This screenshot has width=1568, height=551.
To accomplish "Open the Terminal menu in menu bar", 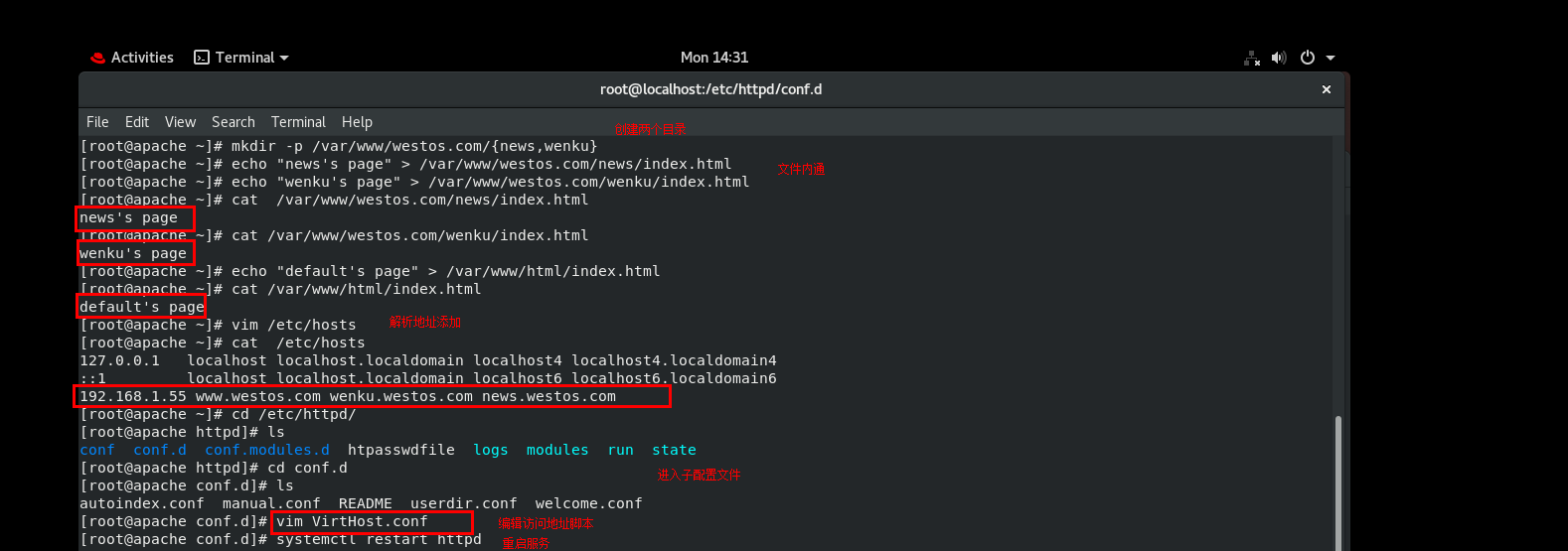I will point(298,122).
